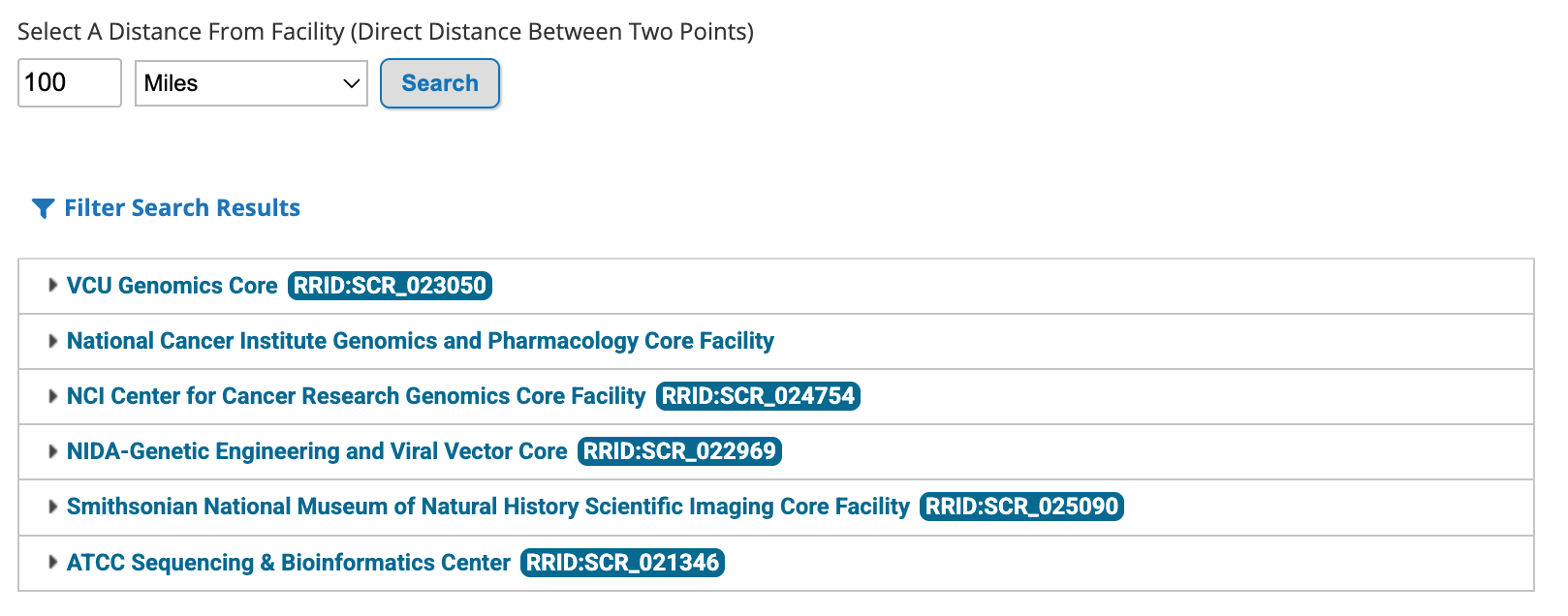Click RRID:SCR_025090 badge

1021,507
